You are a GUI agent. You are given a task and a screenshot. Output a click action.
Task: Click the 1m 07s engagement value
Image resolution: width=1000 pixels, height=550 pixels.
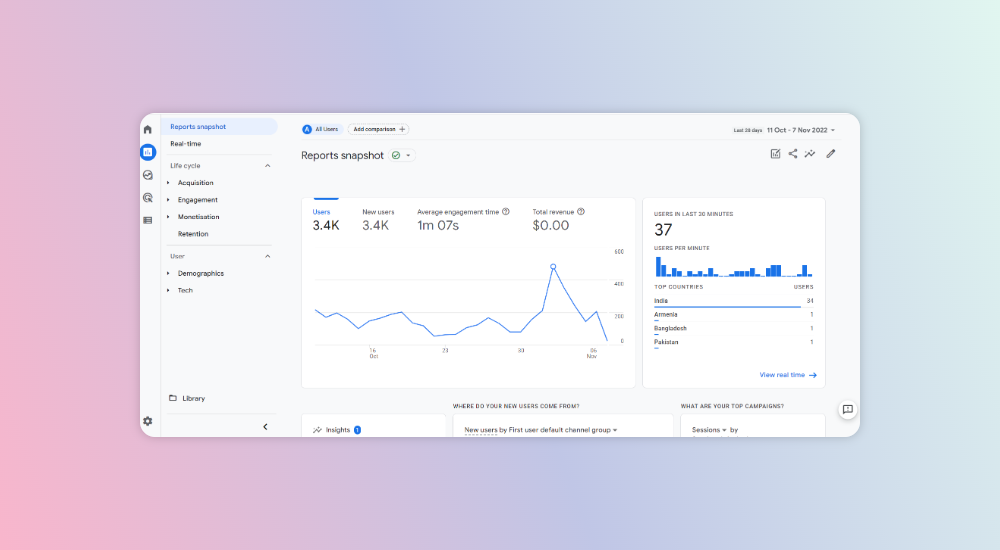[x=438, y=225]
